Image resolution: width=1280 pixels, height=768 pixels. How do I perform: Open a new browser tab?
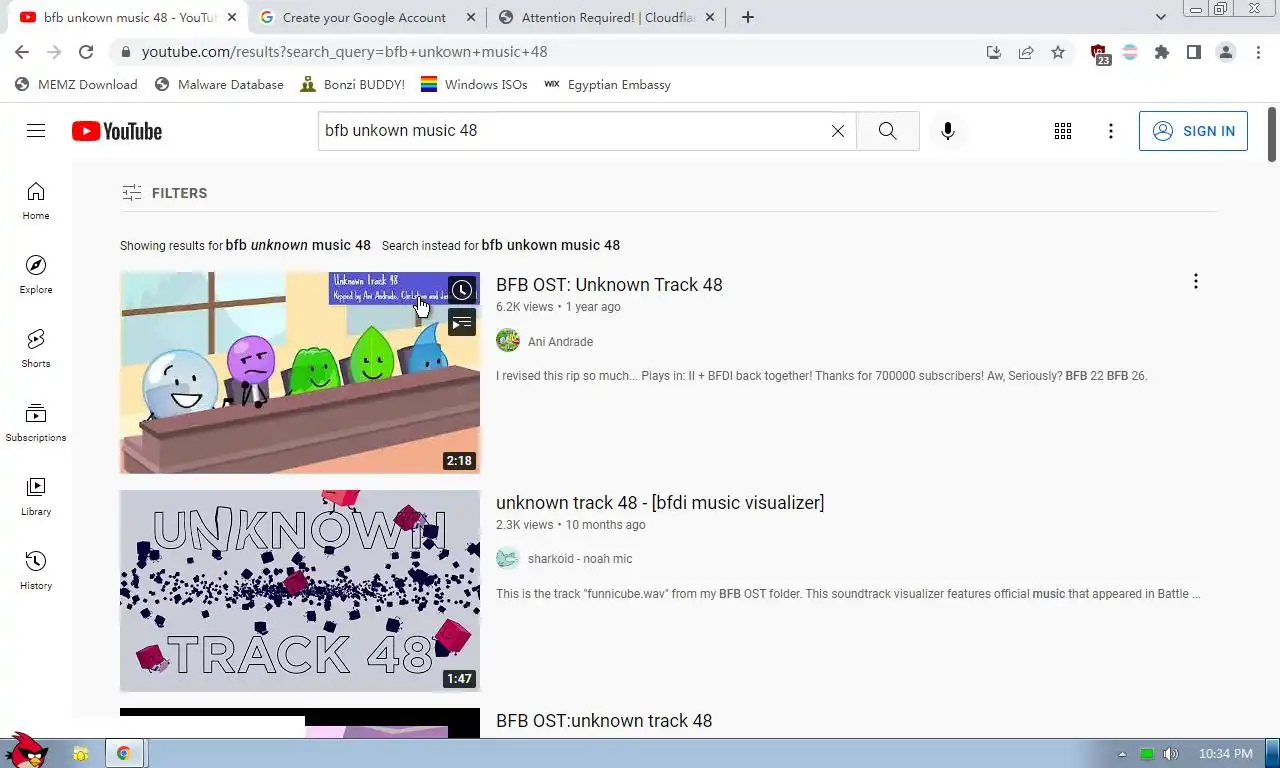pyautogui.click(x=748, y=17)
